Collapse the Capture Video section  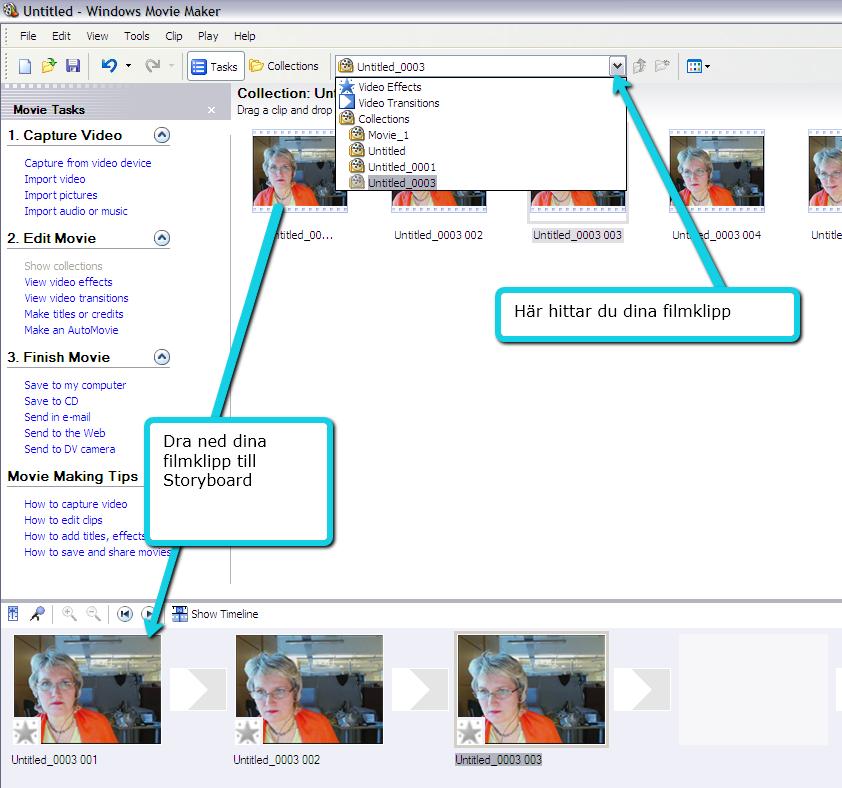(x=162, y=135)
